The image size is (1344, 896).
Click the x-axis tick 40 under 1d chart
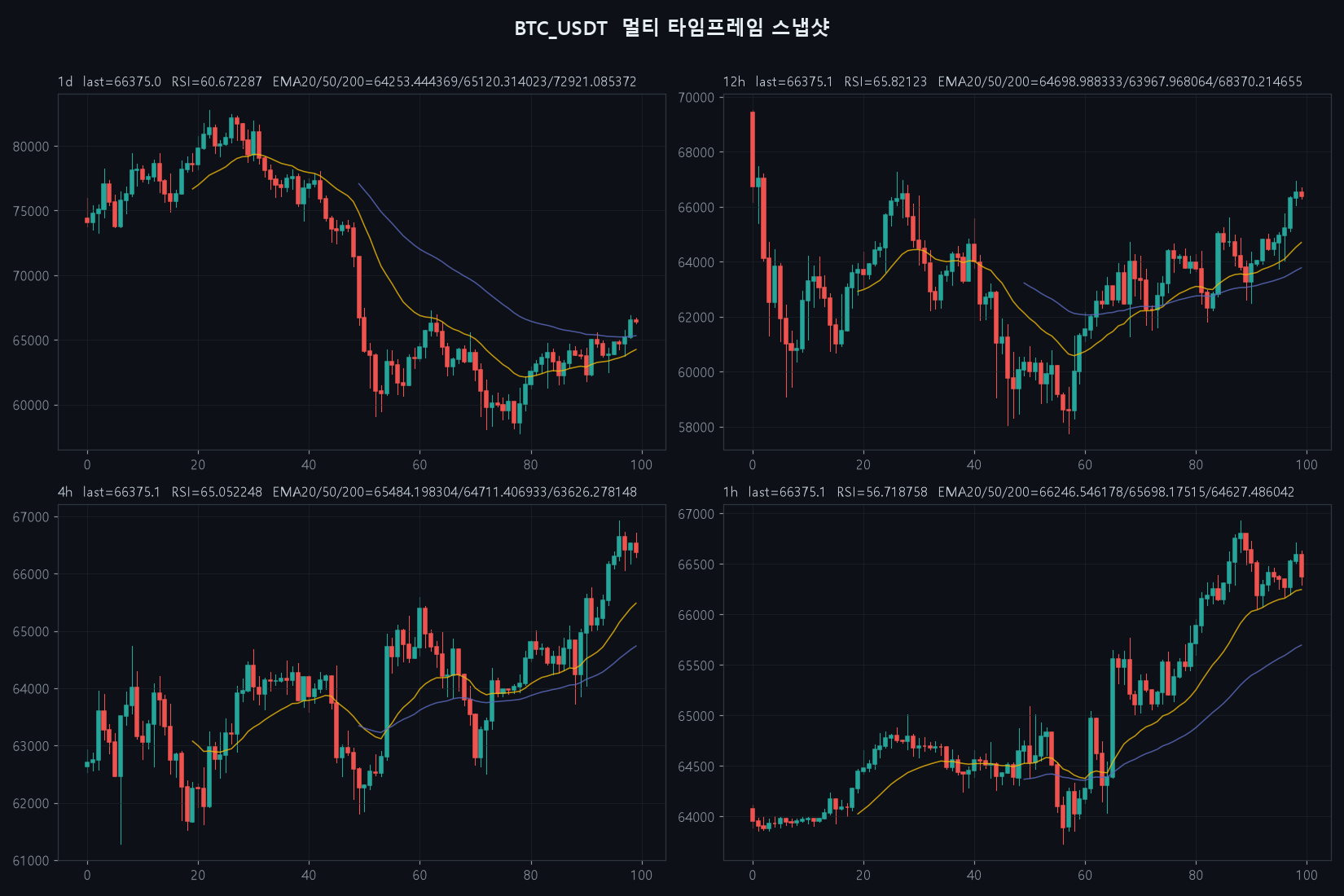(309, 464)
